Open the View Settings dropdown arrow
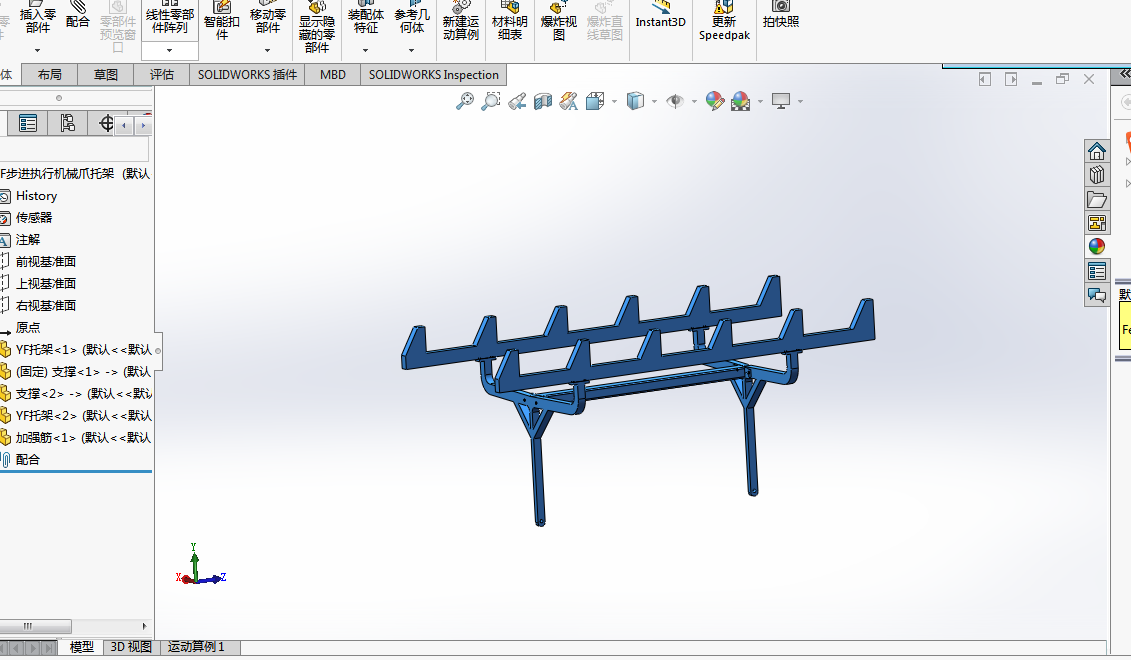This screenshot has height=660, width=1131. 801,102
